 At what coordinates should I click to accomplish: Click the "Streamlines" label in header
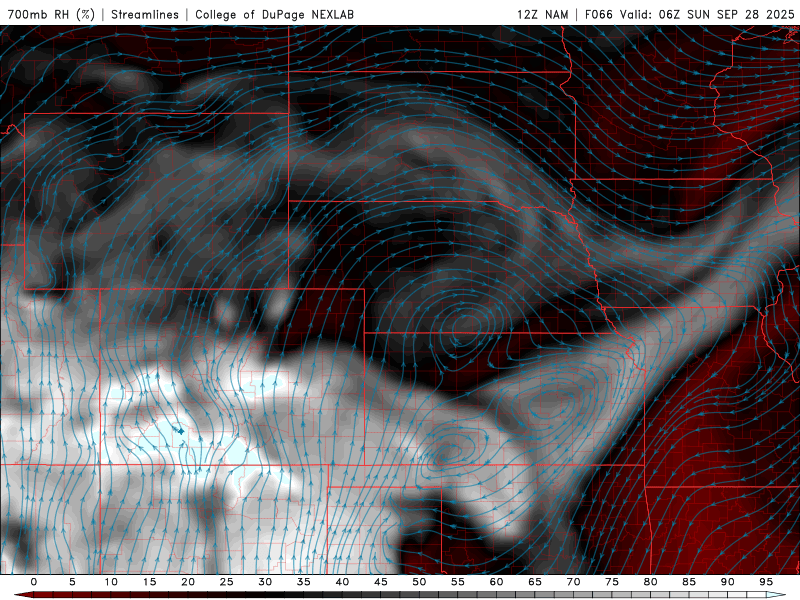click(x=145, y=14)
